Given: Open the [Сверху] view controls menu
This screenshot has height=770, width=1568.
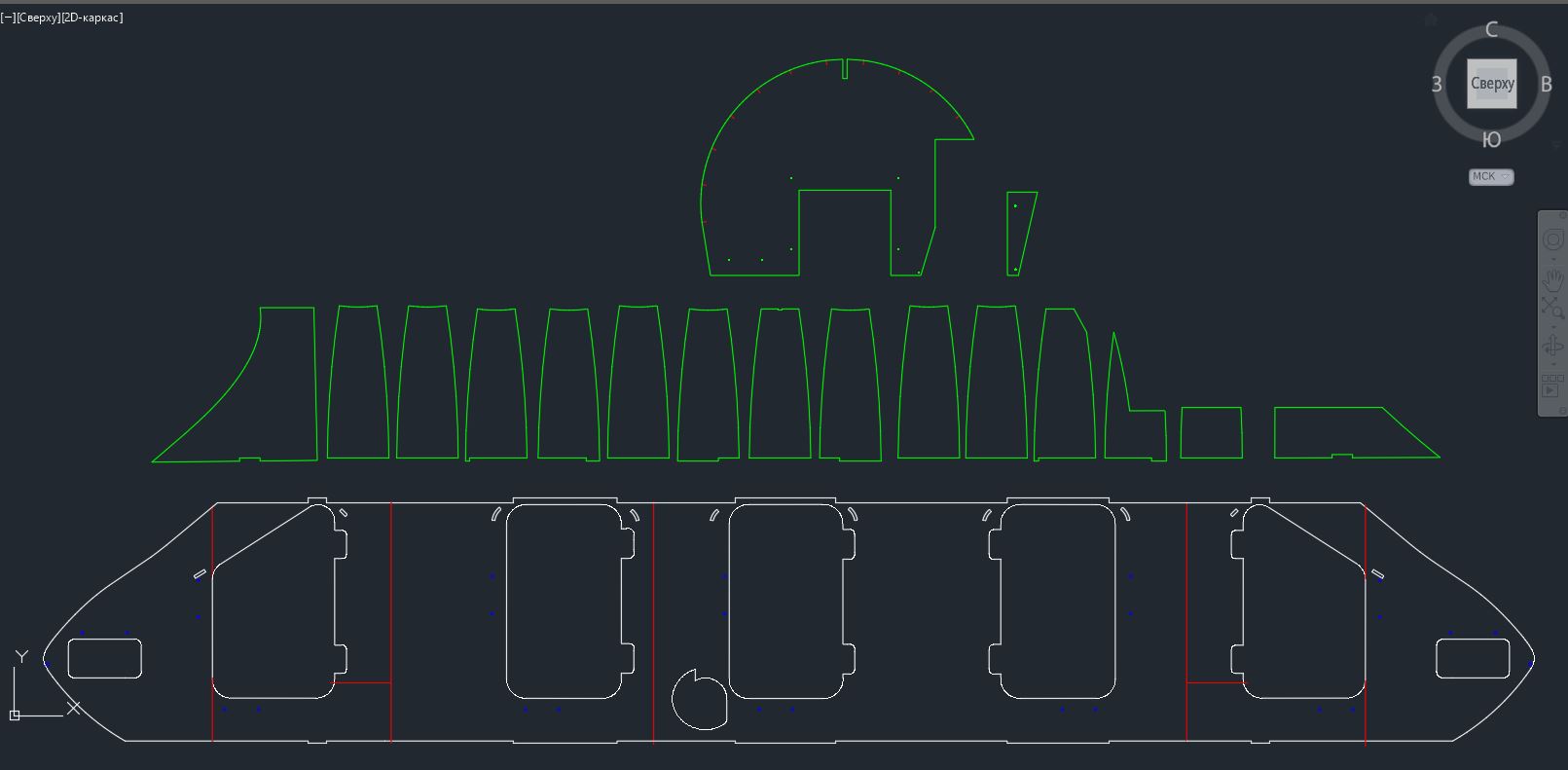Looking at the screenshot, I should (x=37, y=18).
